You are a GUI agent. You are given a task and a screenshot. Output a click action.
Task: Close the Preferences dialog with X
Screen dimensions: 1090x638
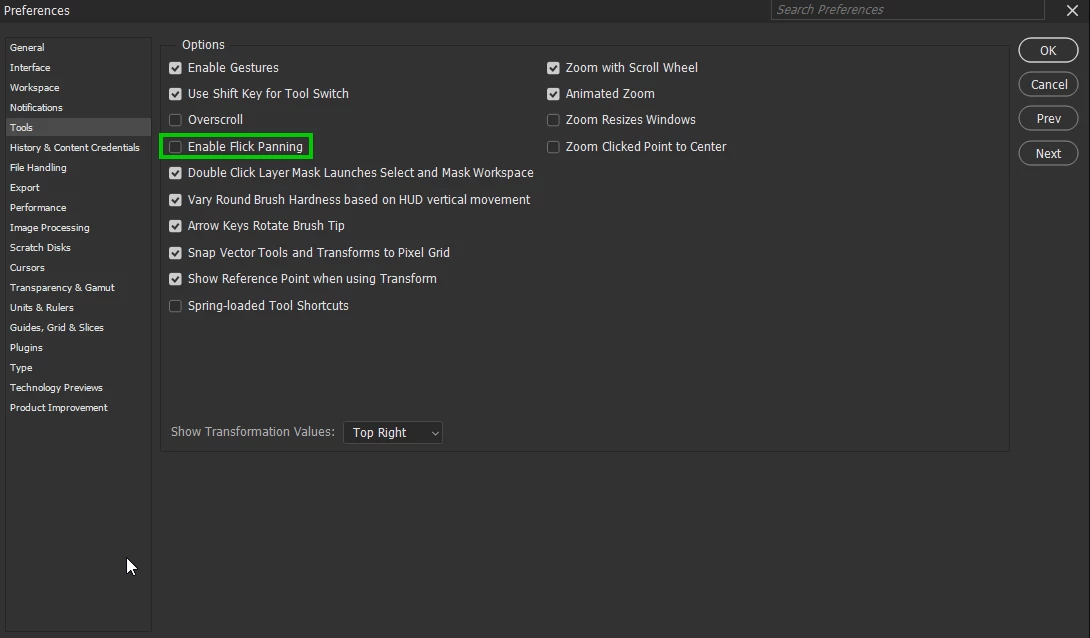(x=1072, y=10)
